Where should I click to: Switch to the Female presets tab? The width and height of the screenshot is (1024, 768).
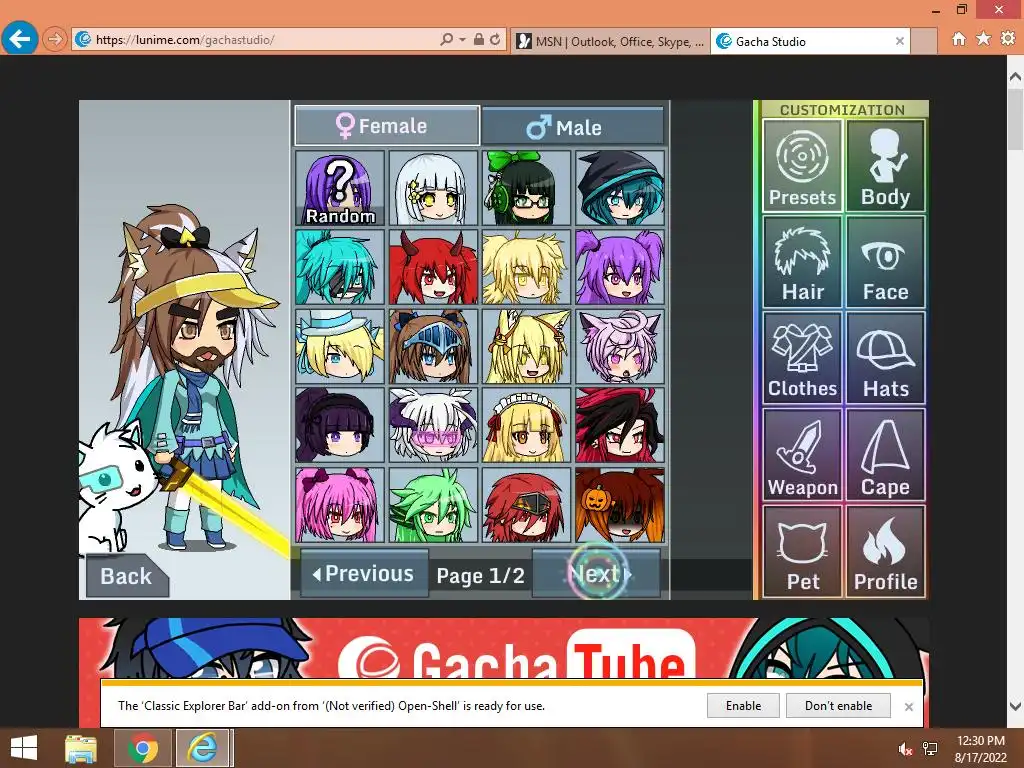[x=387, y=125]
